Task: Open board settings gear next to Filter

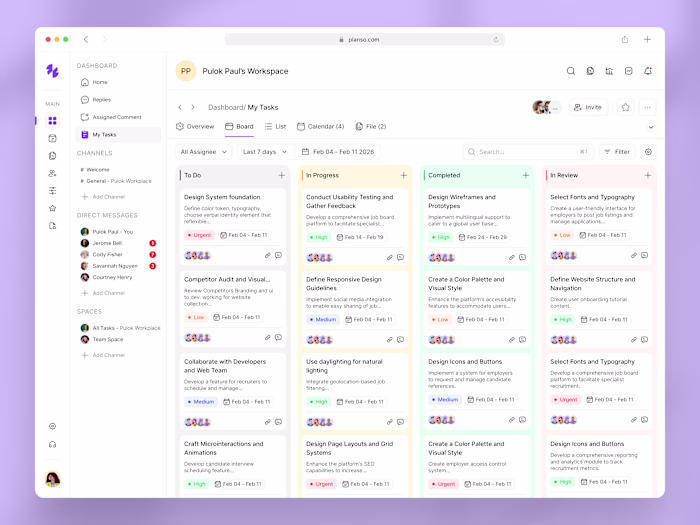Action: coord(648,152)
